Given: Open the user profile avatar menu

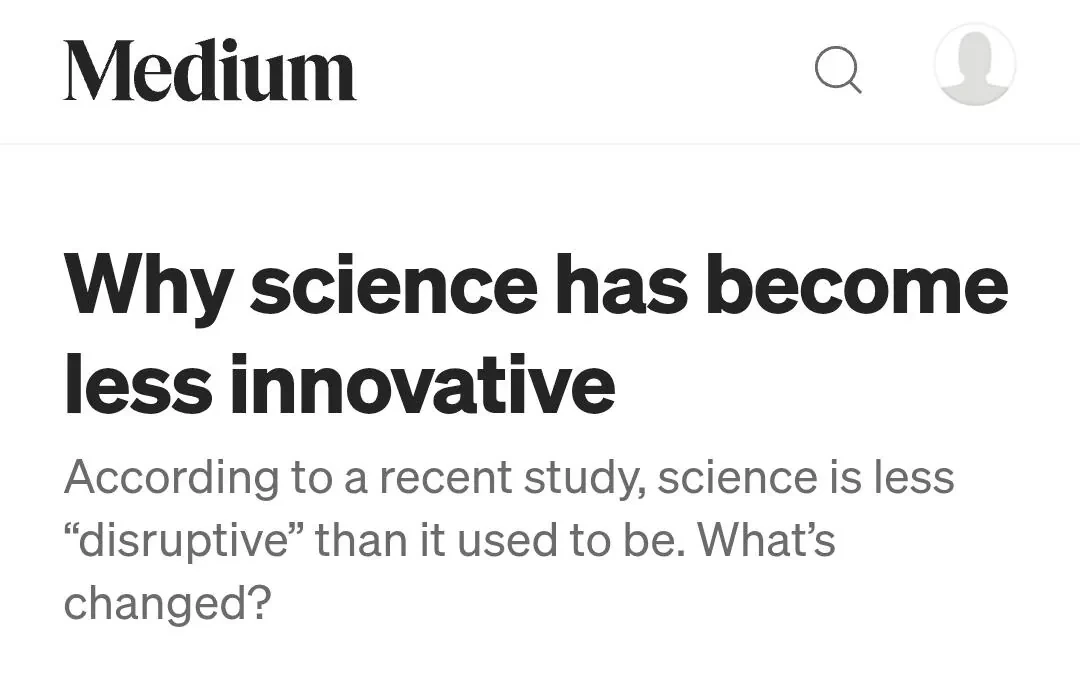Looking at the screenshot, I should [975, 64].
